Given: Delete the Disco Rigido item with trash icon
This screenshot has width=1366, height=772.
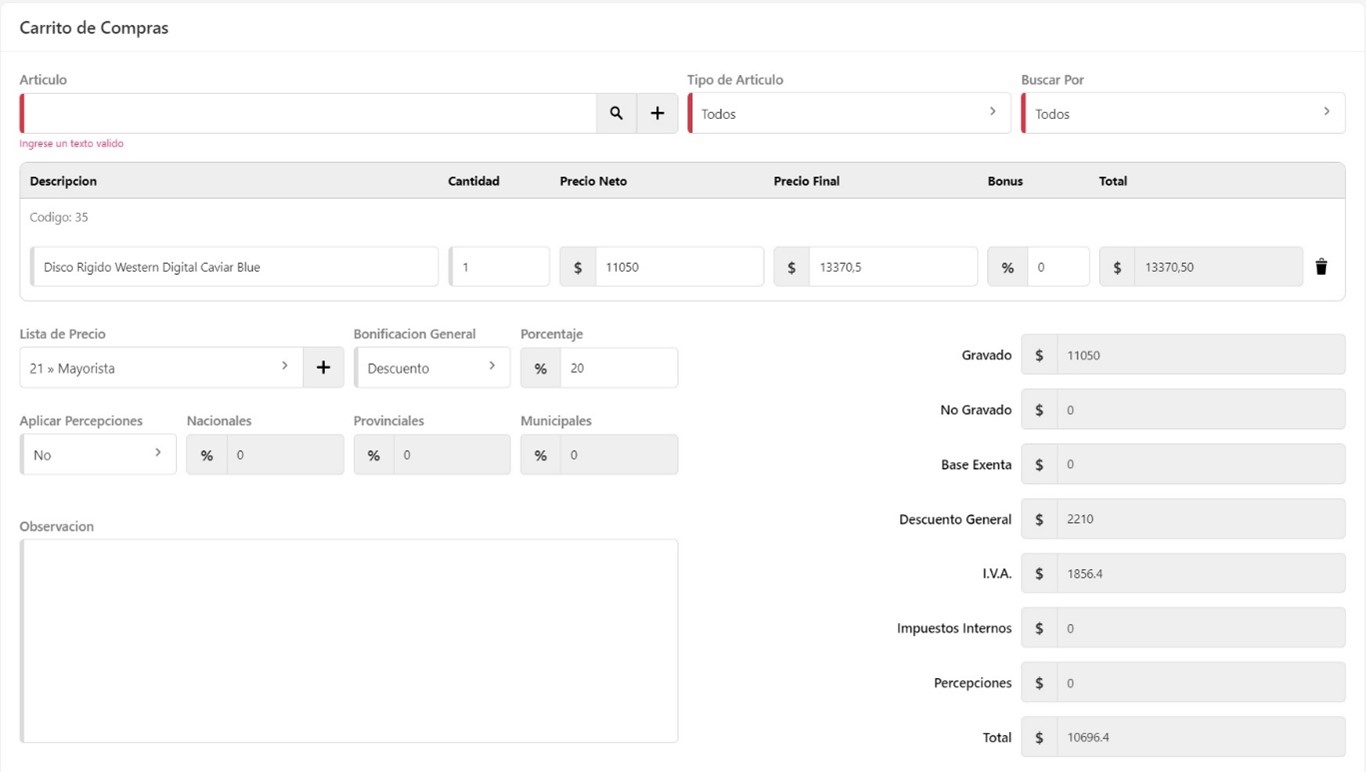Looking at the screenshot, I should (1321, 267).
